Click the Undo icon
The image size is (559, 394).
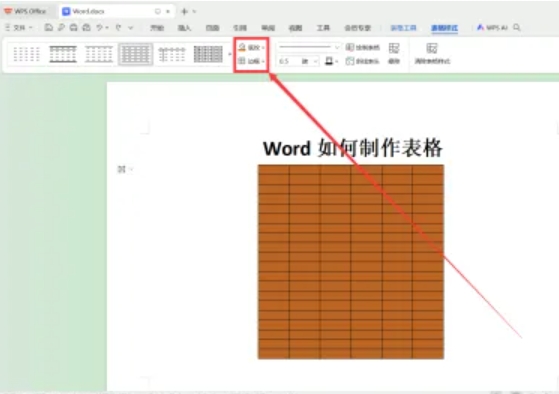click(99, 27)
